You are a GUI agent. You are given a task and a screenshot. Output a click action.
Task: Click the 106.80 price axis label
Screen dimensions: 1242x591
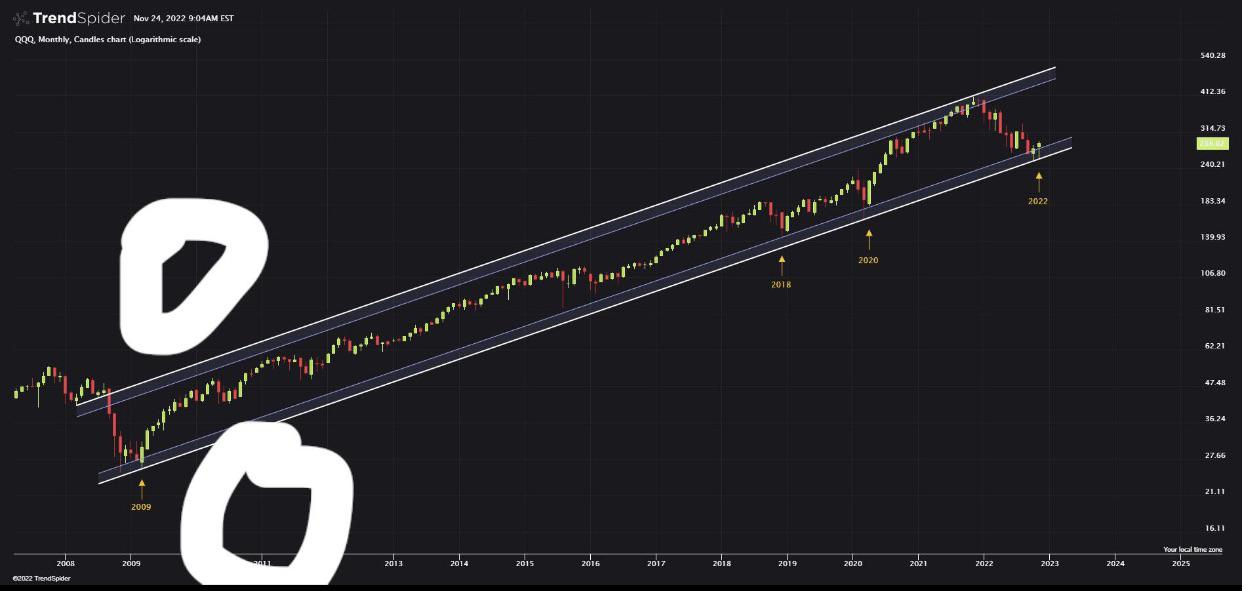point(1212,273)
